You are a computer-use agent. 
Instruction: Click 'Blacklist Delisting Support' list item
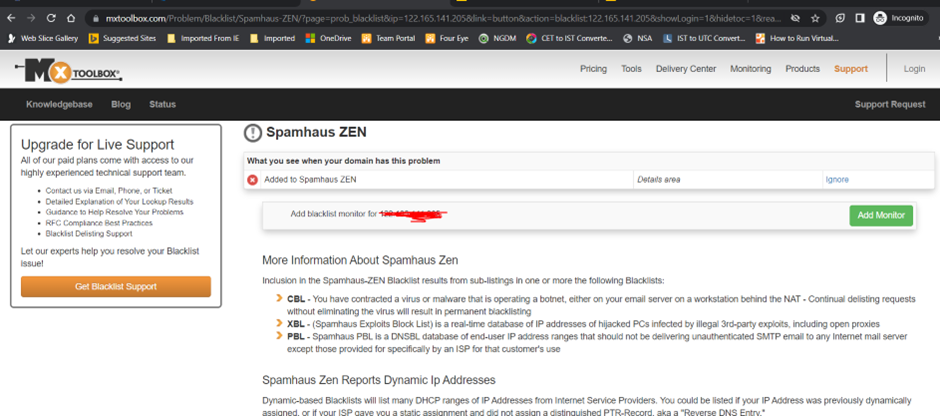tap(89, 234)
